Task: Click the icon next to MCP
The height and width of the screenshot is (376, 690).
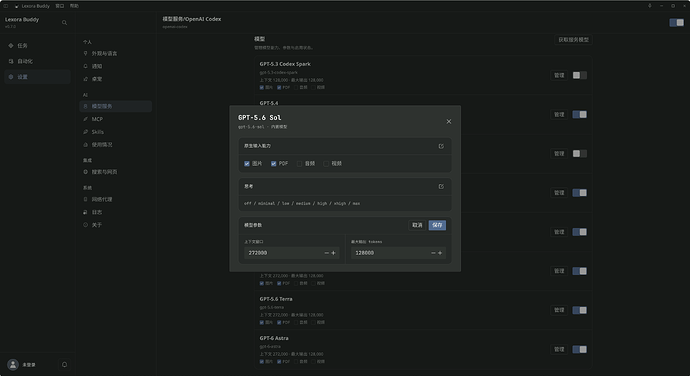Action: pyautogui.click(x=85, y=119)
